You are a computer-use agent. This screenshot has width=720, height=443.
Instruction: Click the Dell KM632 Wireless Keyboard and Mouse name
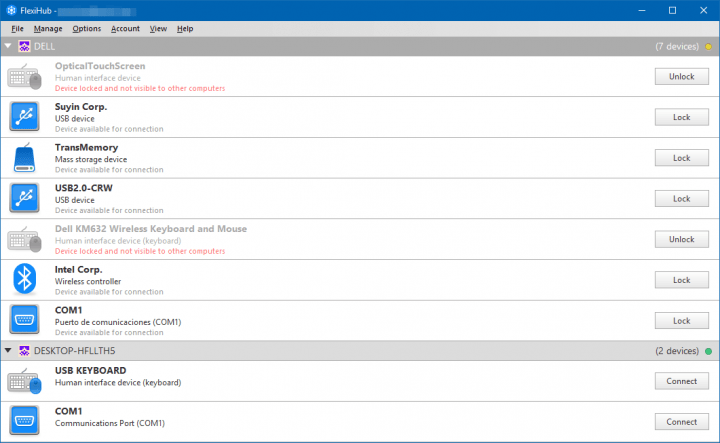151,229
